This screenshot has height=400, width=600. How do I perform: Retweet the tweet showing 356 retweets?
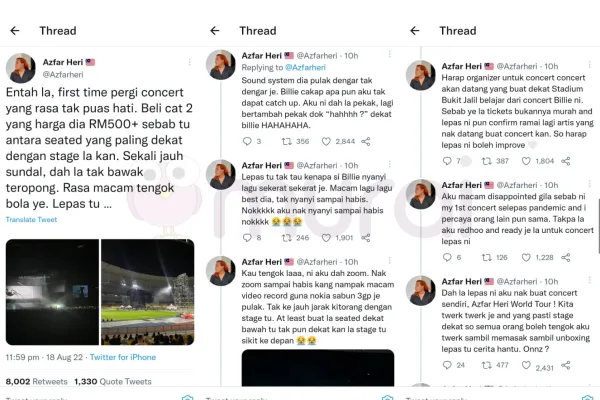[286, 142]
